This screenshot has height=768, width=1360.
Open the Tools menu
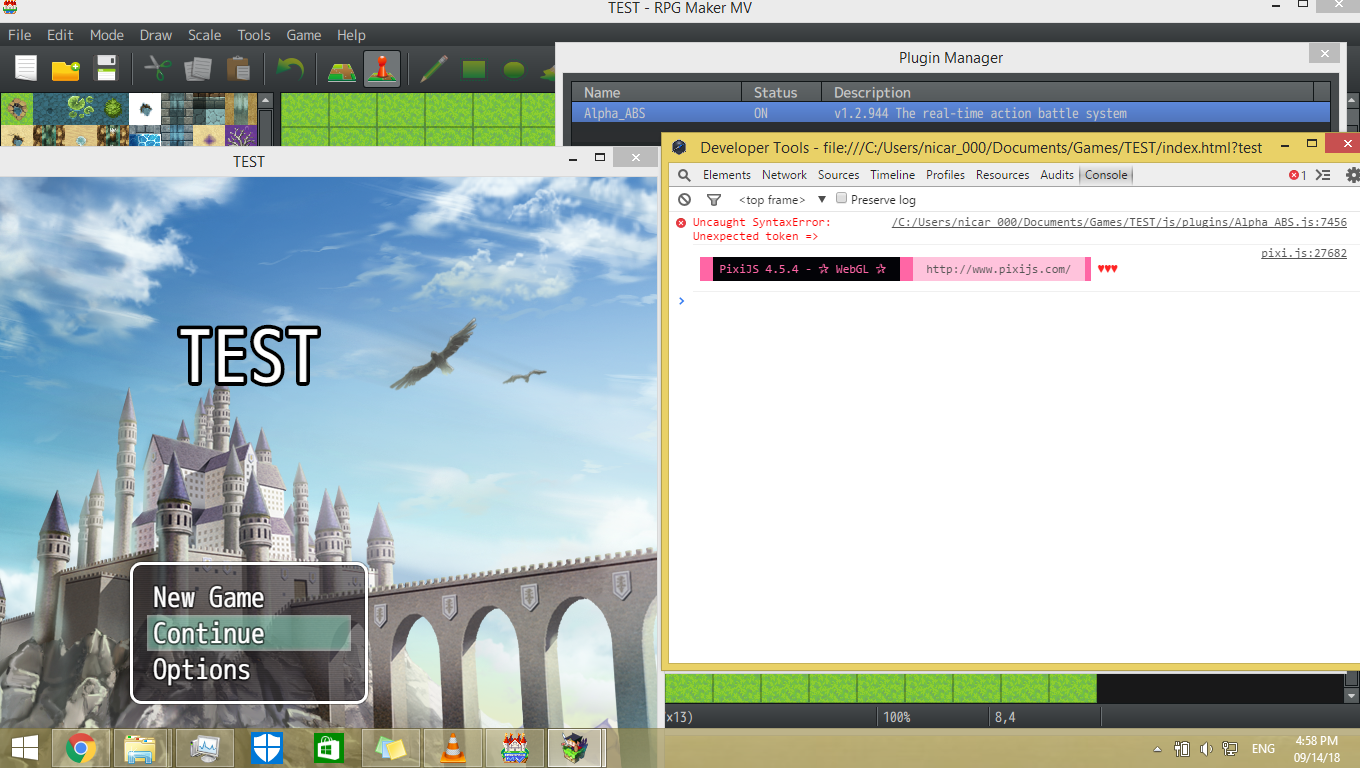[x=254, y=35]
